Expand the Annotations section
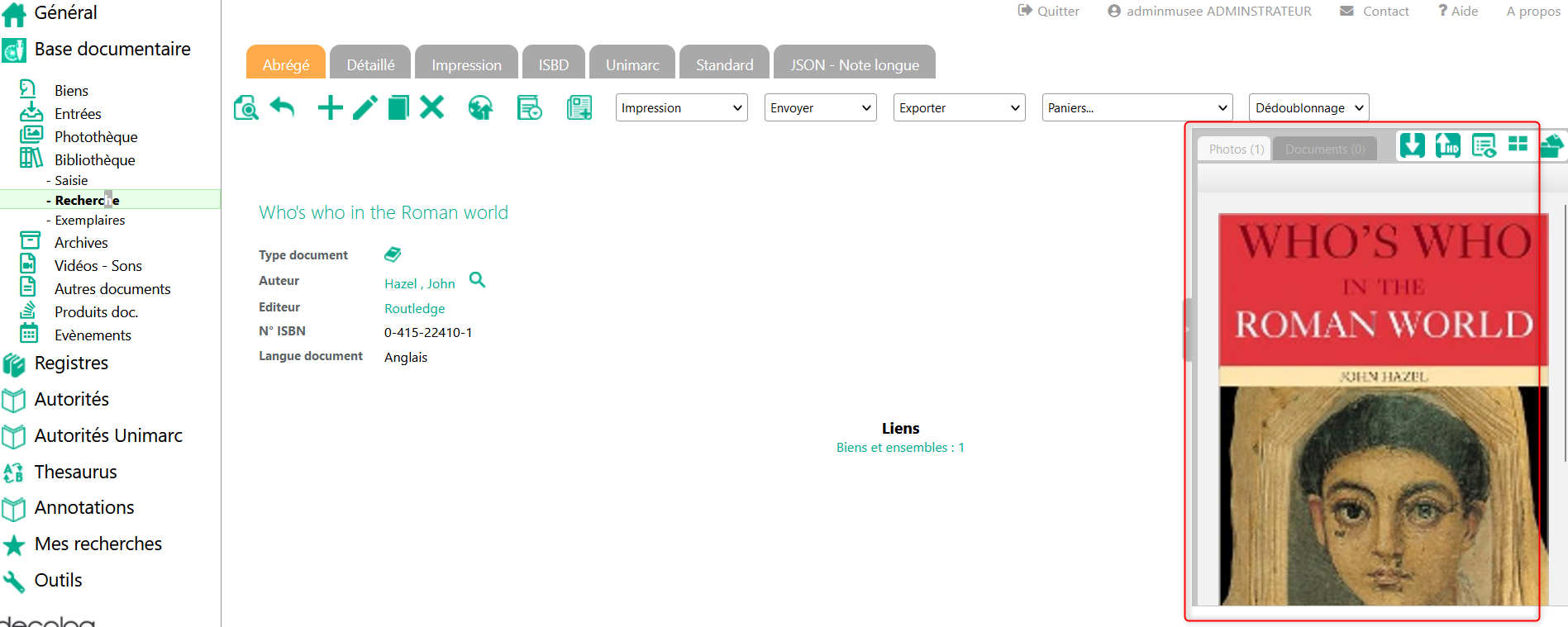This screenshot has width=1568, height=627. click(84, 507)
